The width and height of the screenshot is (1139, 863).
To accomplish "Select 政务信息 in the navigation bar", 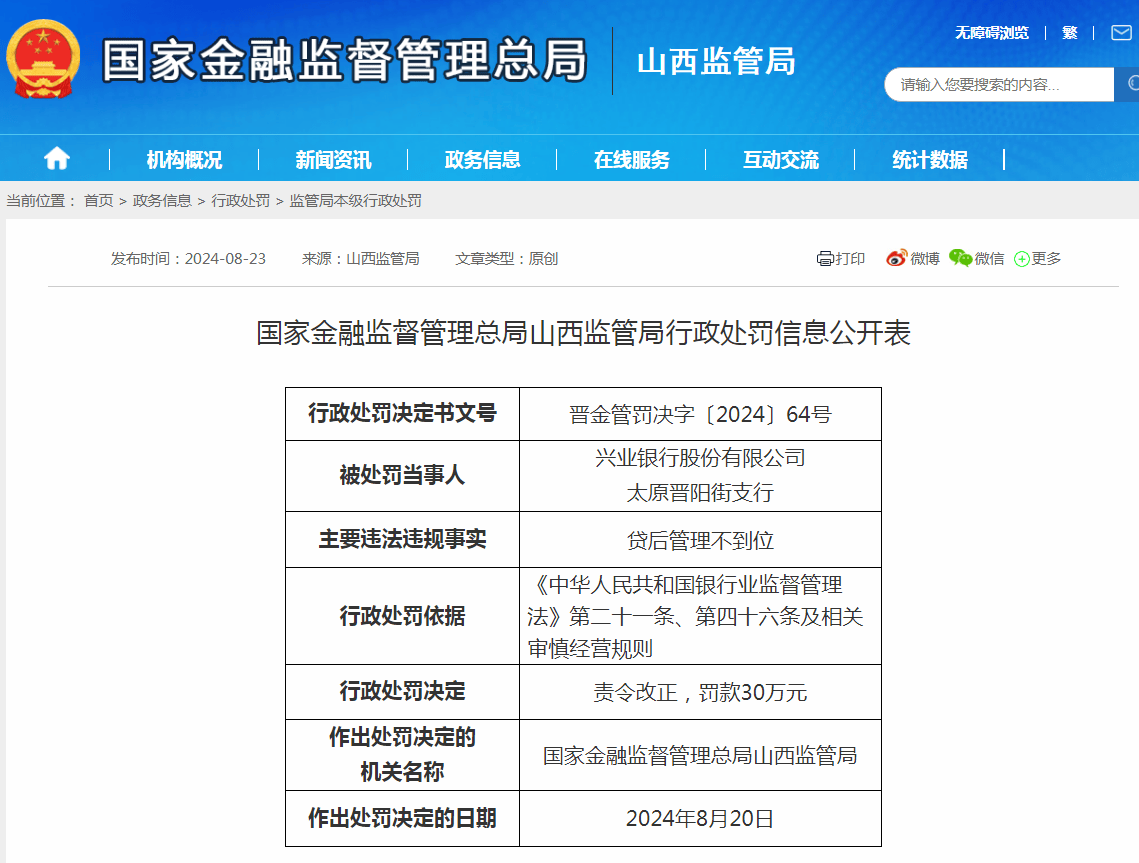I will coord(483,157).
